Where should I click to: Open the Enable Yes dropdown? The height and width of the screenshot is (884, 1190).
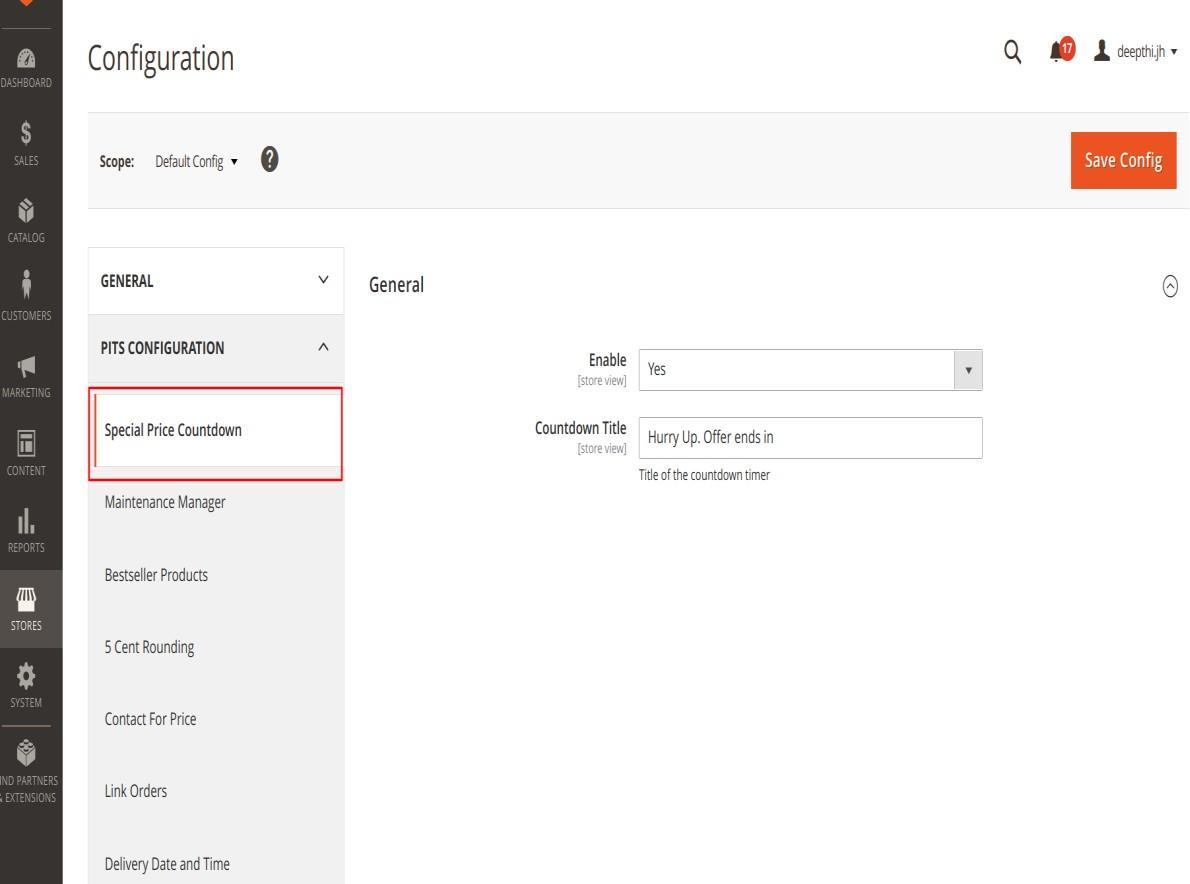(x=810, y=370)
